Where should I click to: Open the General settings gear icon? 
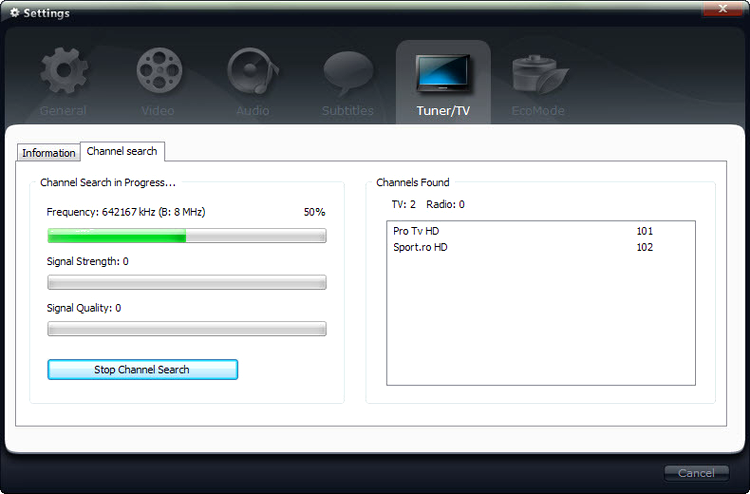coord(63,73)
